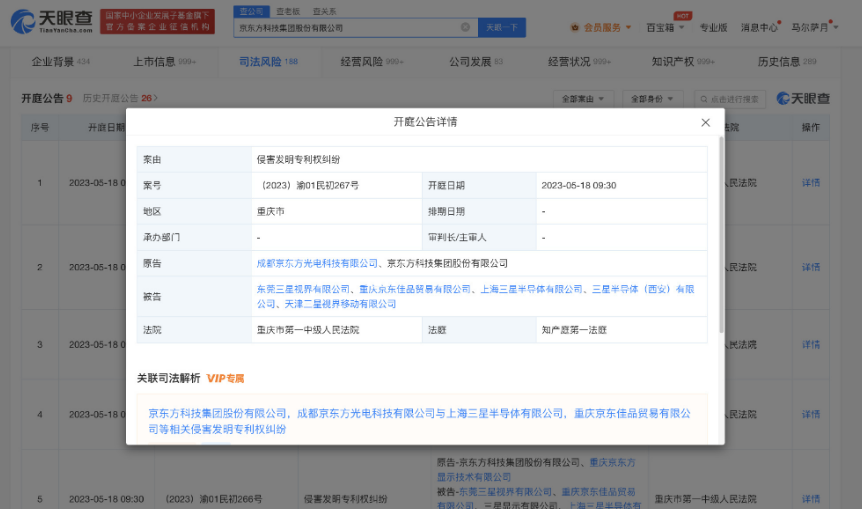
Task: Close the 开庭公告详情 dialog
Action: pos(705,122)
